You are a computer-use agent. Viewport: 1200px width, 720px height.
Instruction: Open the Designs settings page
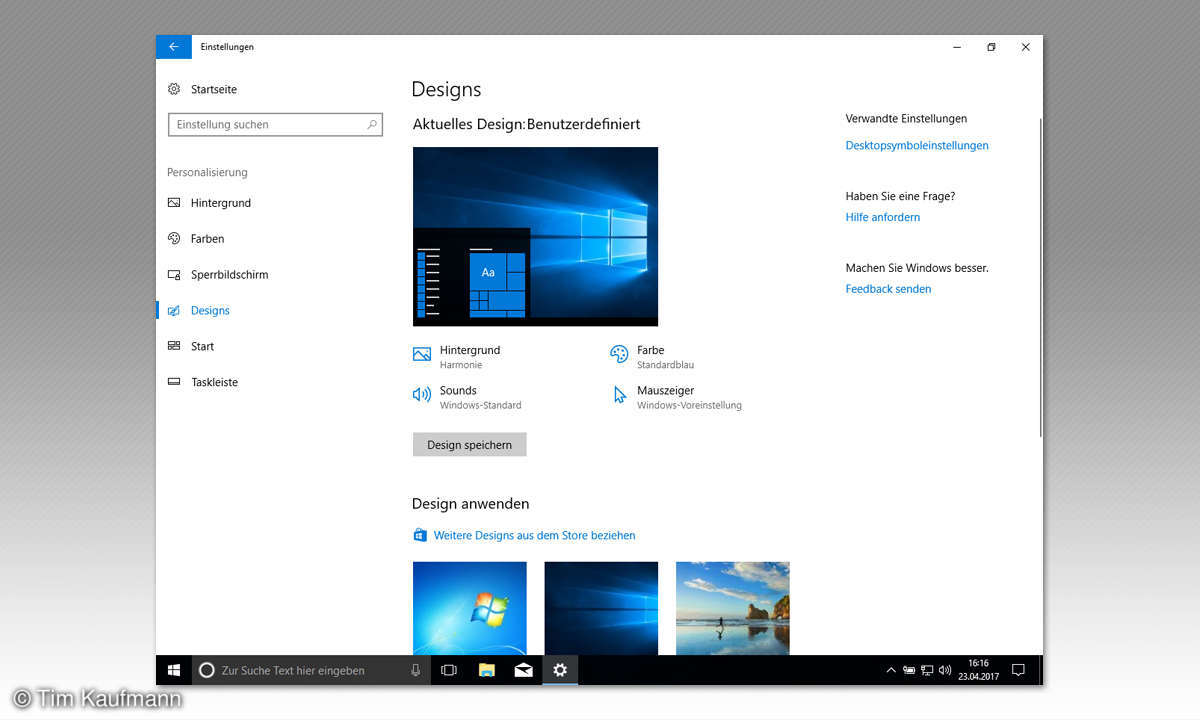pos(210,311)
